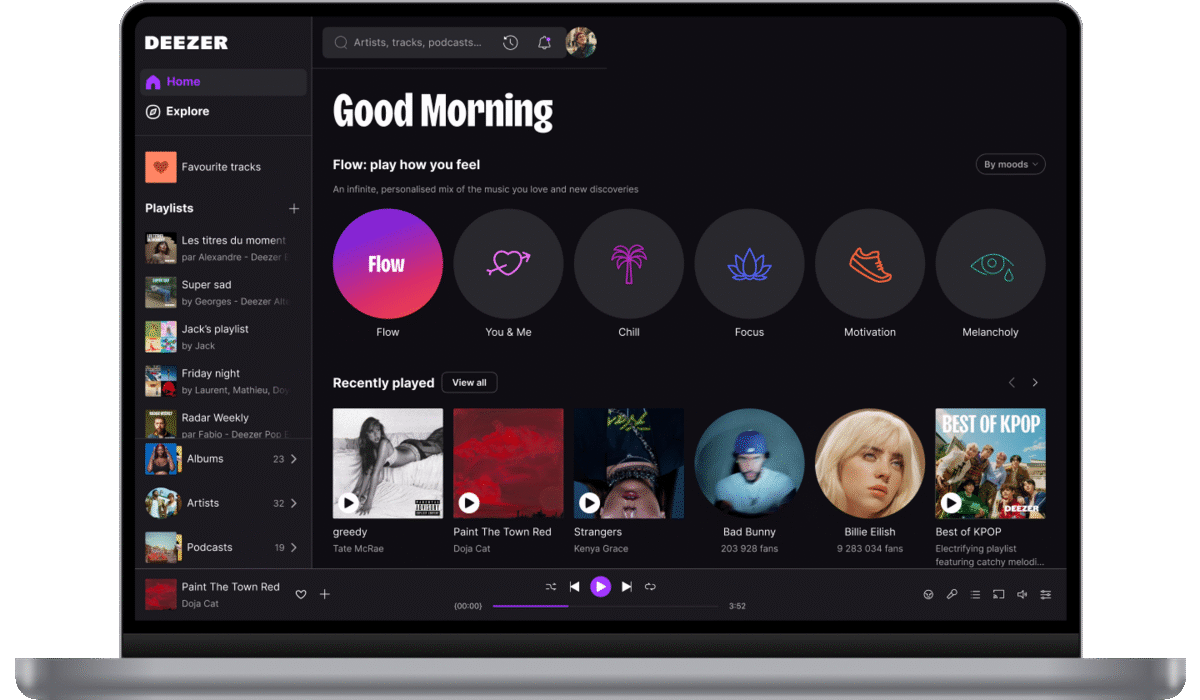The height and width of the screenshot is (700, 1200).
Task: Open listening history clock icon
Action: click(x=510, y=43)
